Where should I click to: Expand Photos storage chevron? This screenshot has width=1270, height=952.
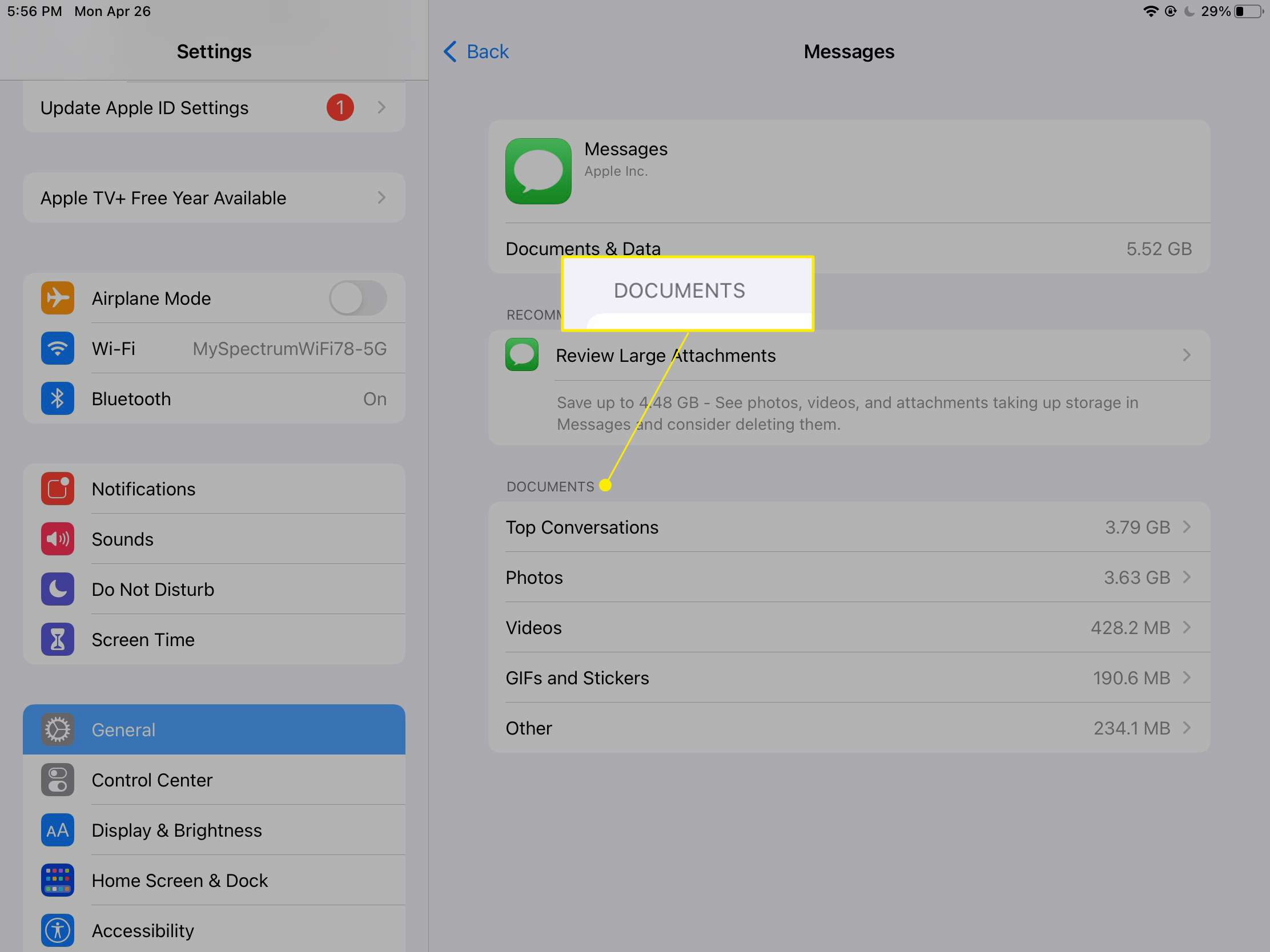[1187, 576]
